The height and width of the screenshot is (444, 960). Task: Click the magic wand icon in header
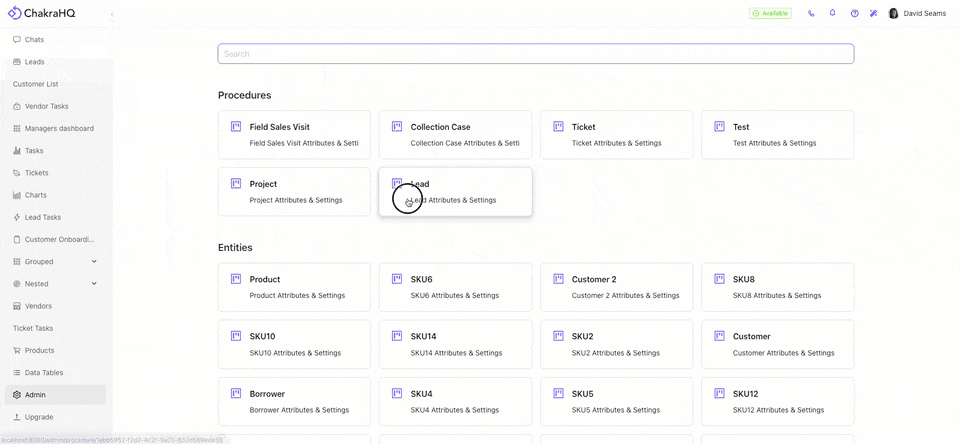[873, 14]
